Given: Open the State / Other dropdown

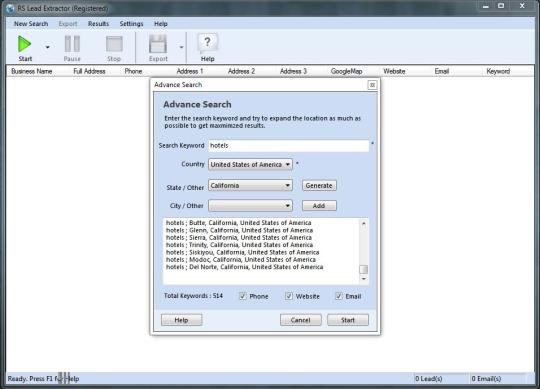Looking at the screenshot, I should click(x=250, y=186).
